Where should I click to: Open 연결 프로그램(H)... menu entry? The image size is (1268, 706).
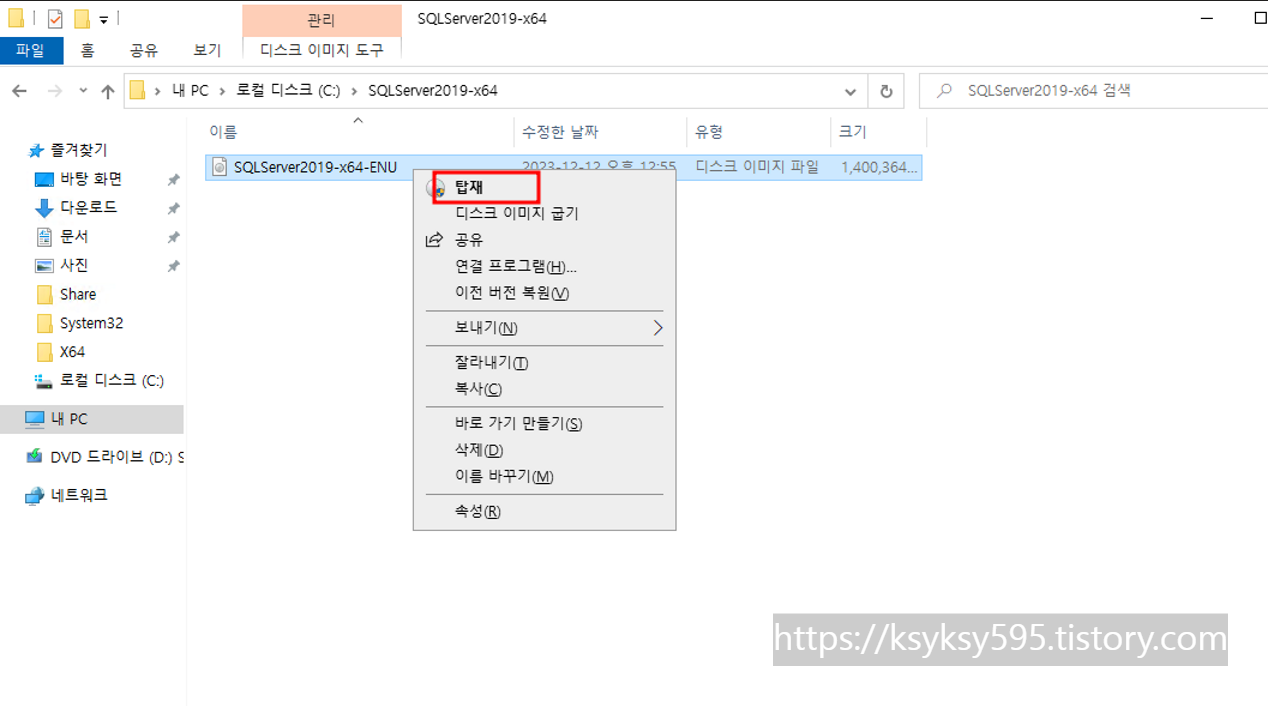pyautogui.click(x=544, y=267)
